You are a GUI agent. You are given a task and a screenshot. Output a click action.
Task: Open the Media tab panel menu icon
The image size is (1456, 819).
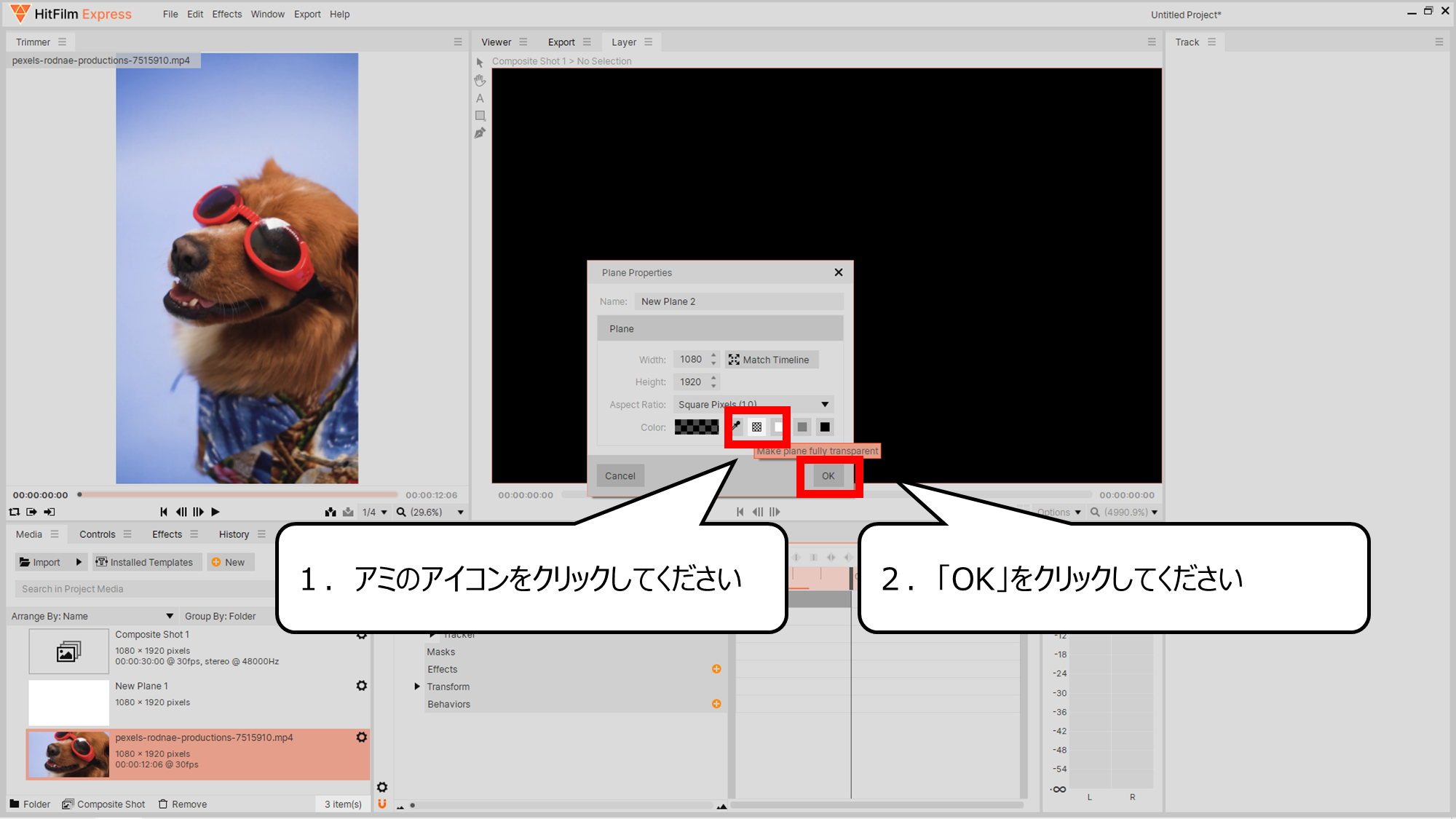point(55,534)
